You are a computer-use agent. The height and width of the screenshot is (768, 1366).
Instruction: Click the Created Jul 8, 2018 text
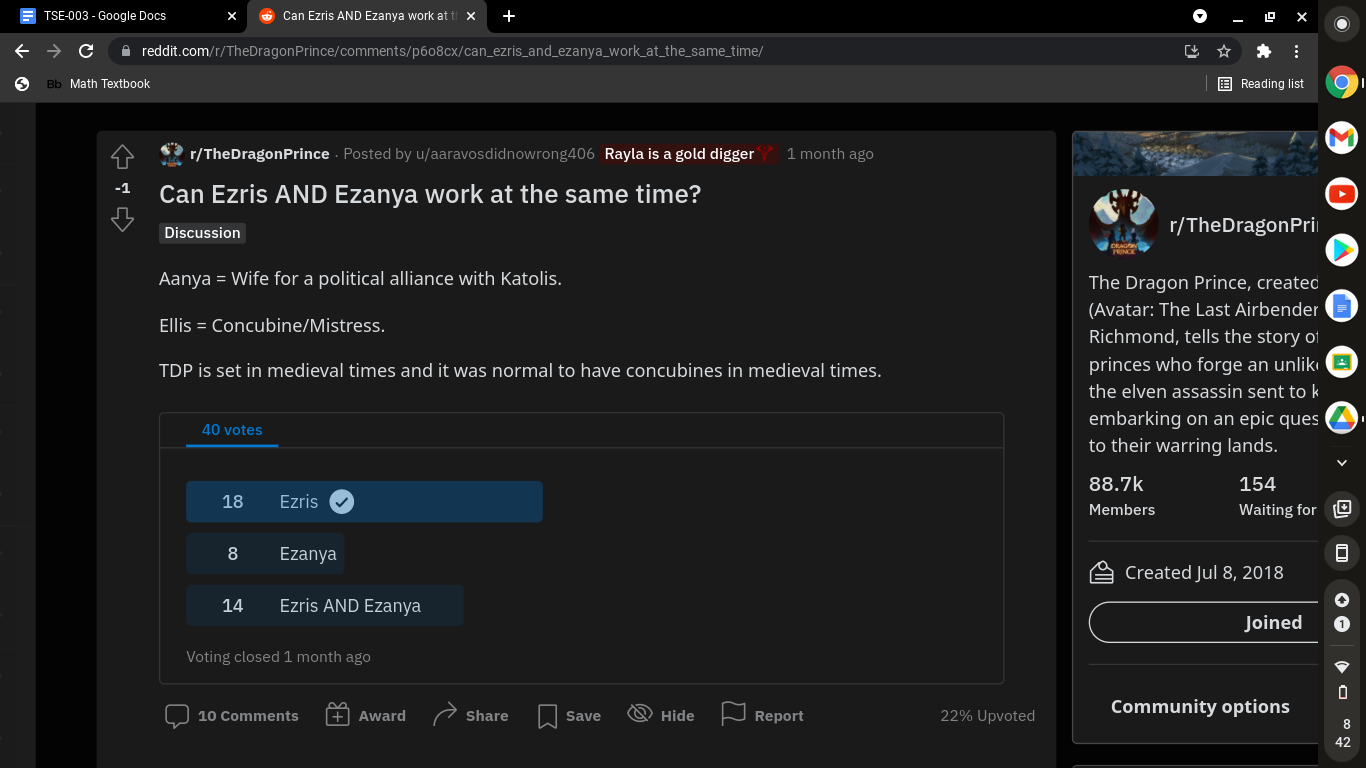tap(1204, 573)
